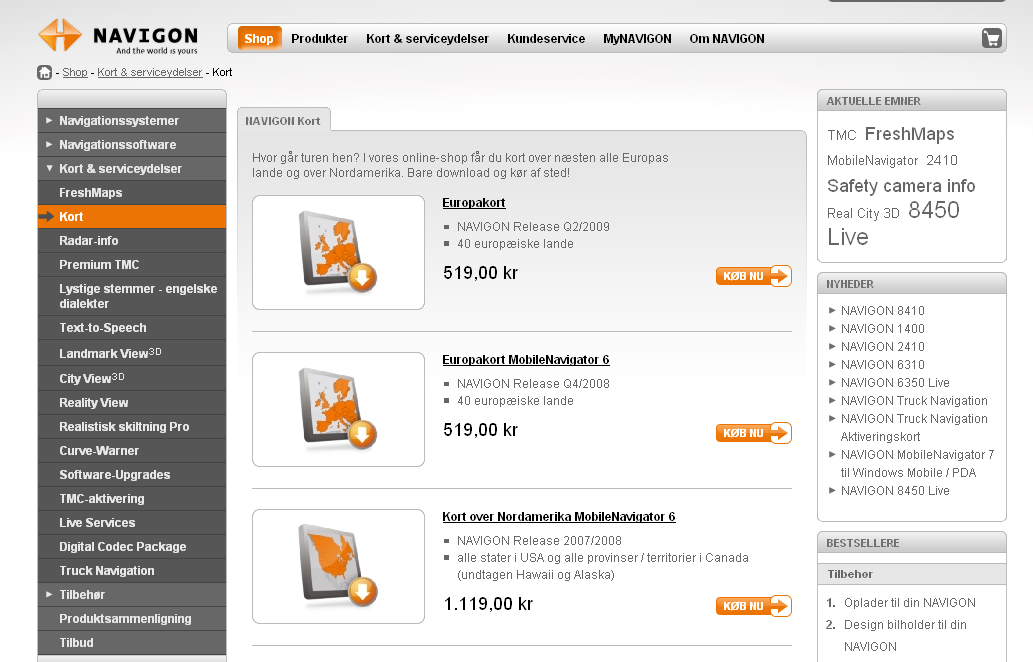This screenshot has width=1033, height=662.
Task: Click the North America map image
Action: 338,566
